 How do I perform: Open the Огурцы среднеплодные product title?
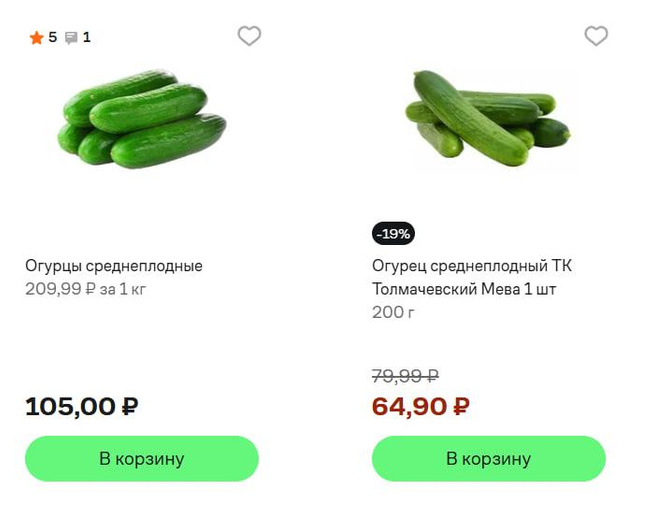114,266
